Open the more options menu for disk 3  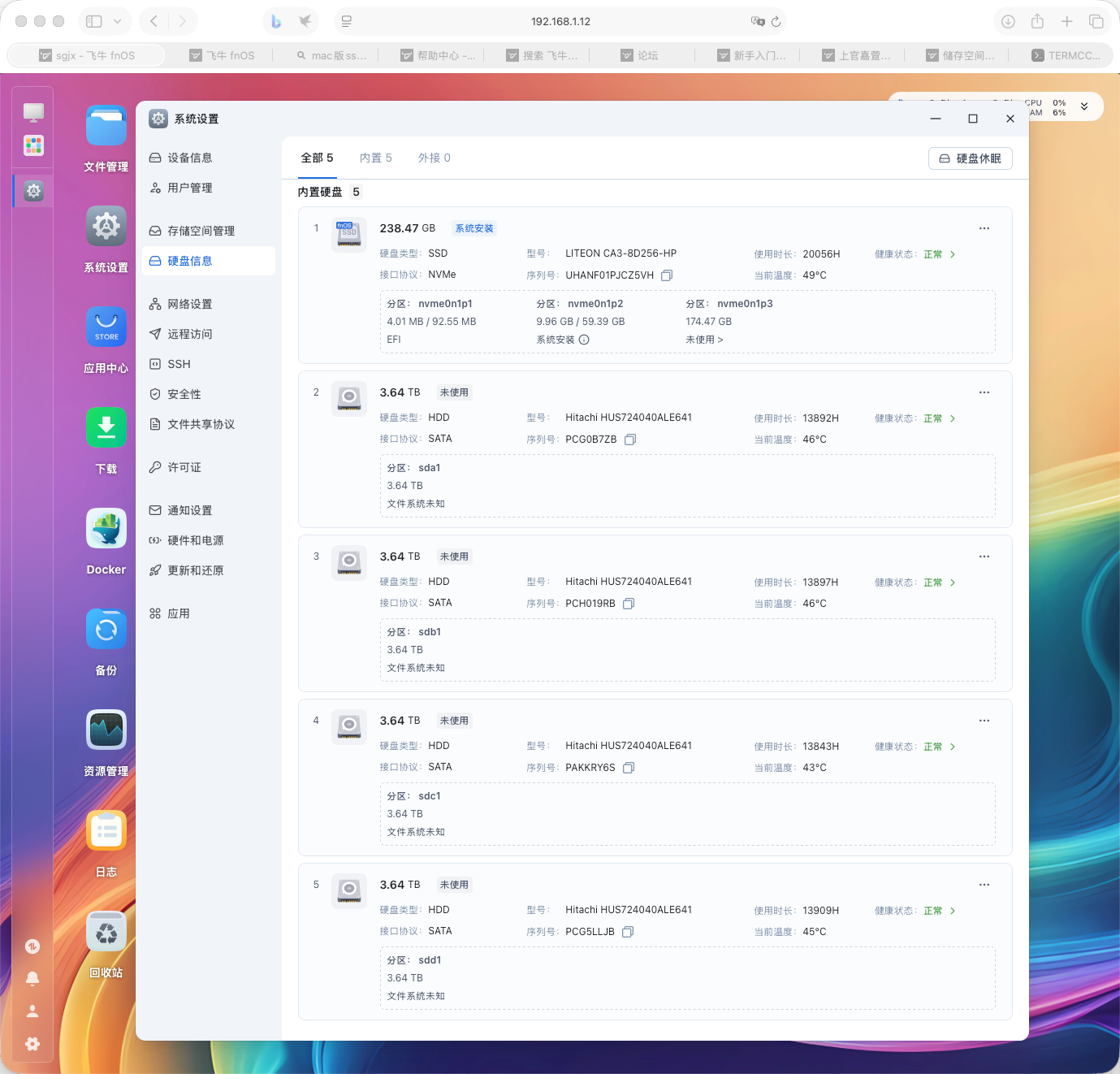pyautogui.click(x=984, y=556)
